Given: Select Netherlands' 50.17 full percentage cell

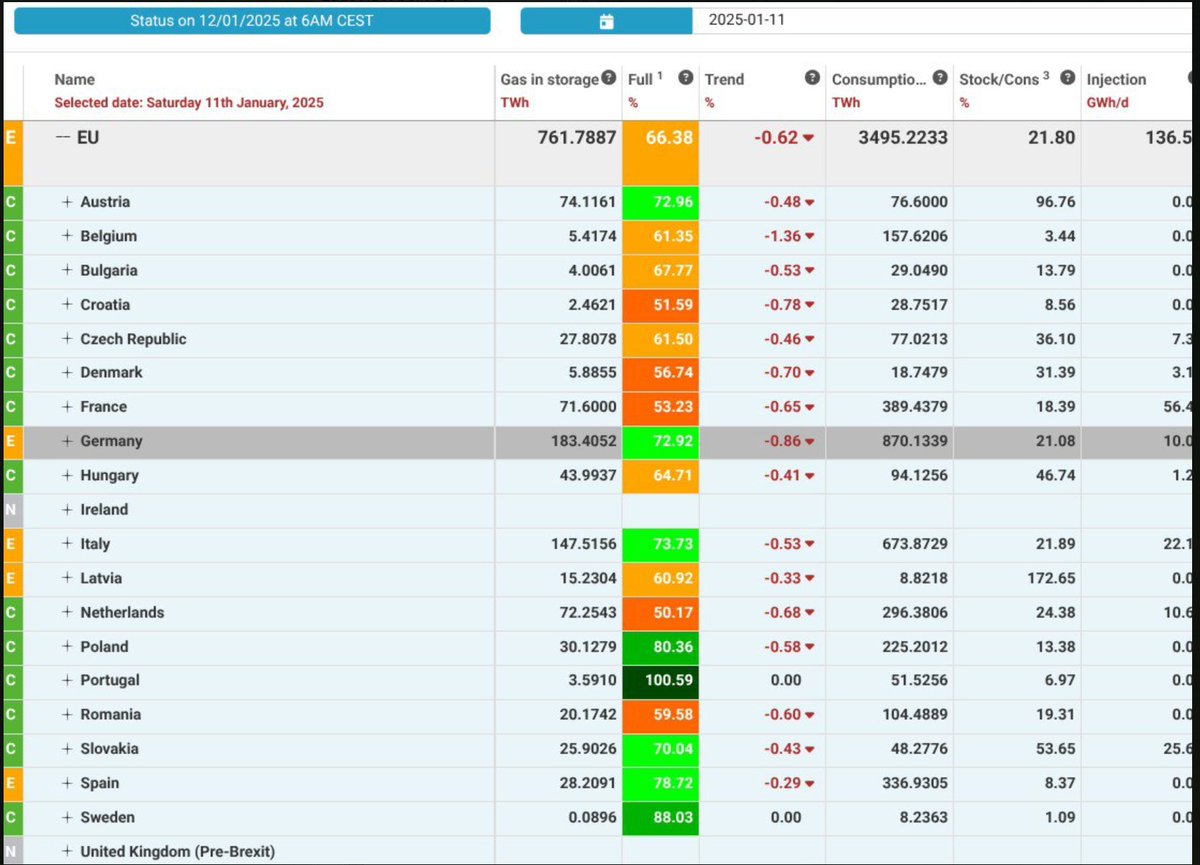Looking at the screenshot, I should click(660, 612).
